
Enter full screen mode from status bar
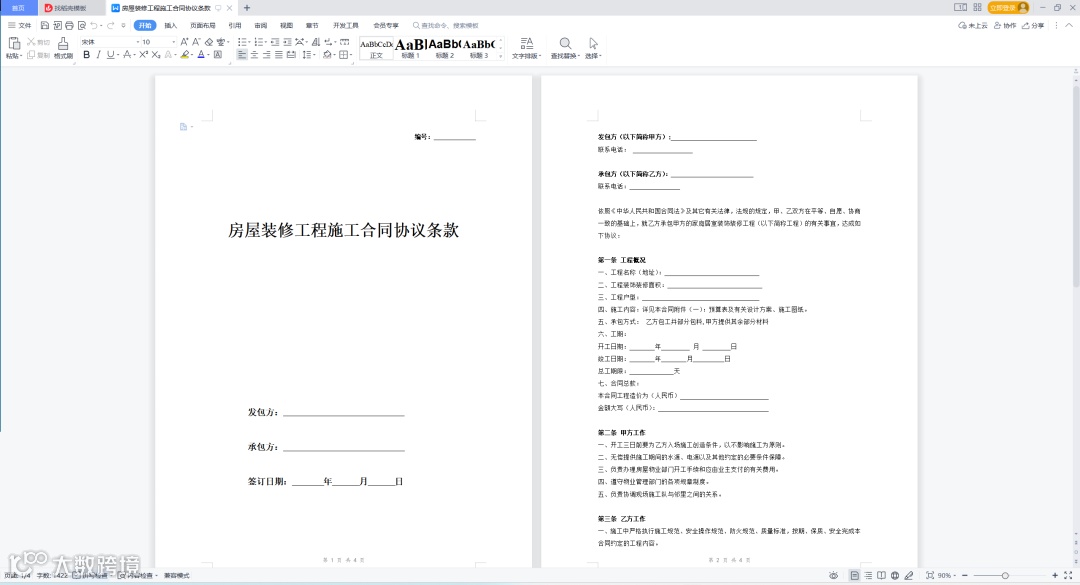1068,575
